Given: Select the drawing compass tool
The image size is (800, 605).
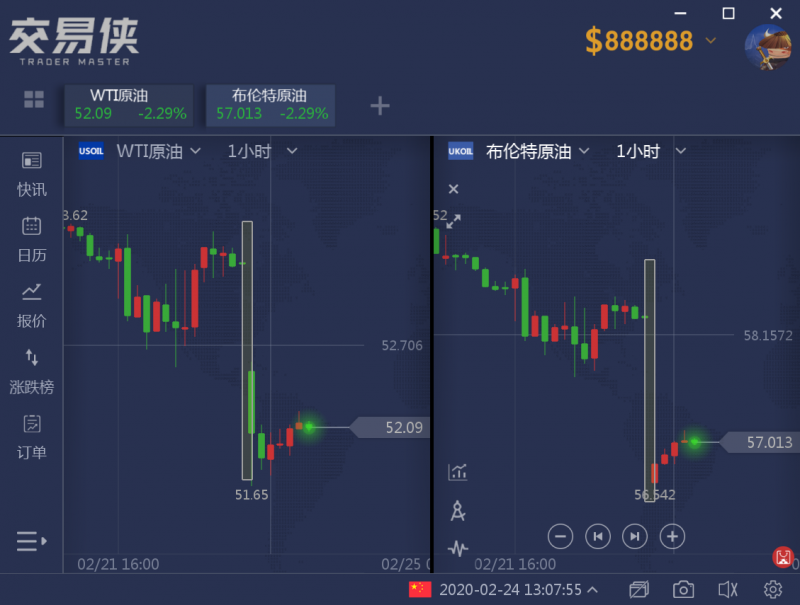Looking at the screenshot, I should point(458,510).
